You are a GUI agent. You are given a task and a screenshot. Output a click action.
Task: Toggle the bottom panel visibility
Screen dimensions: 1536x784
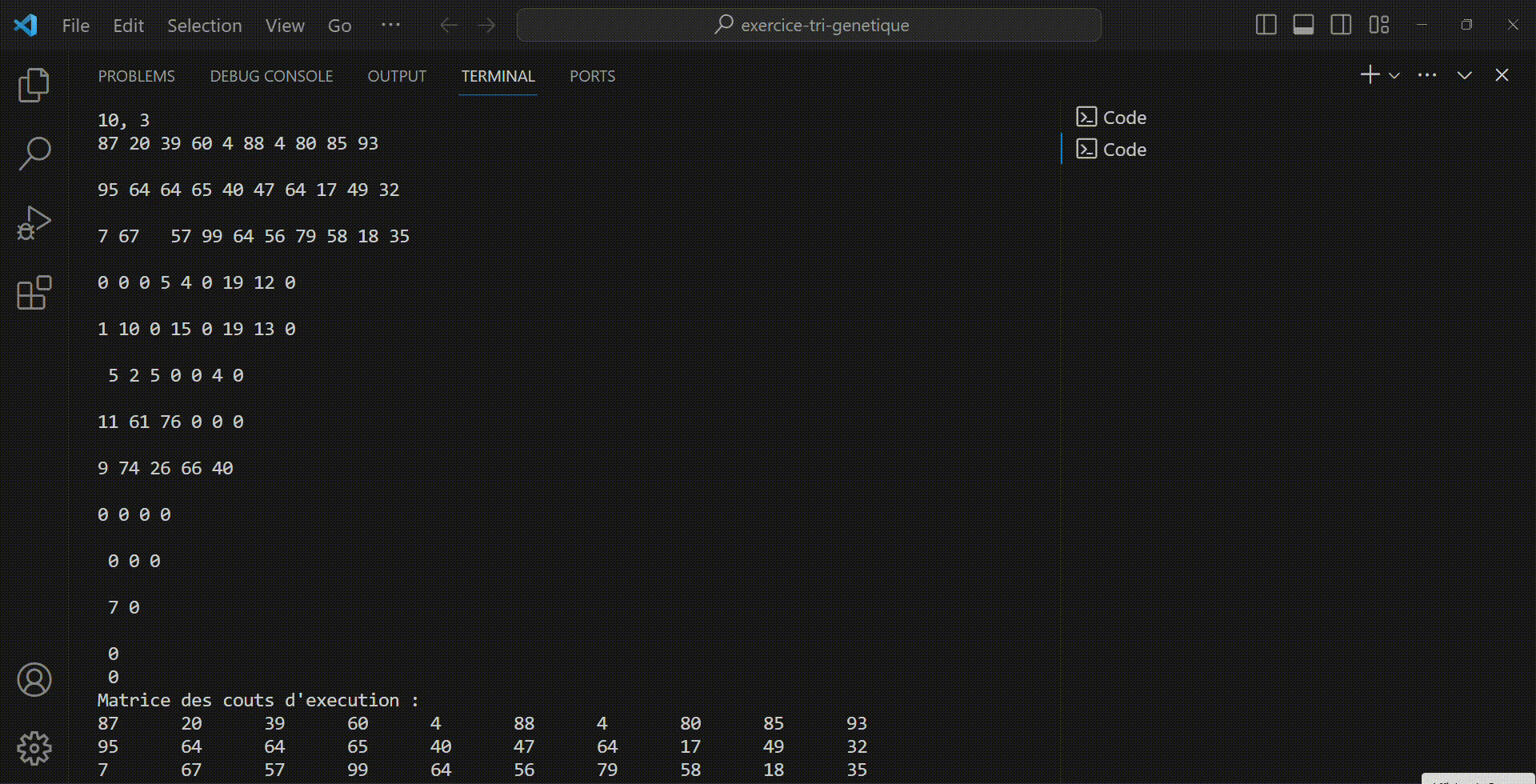(x=1303, y=25)
